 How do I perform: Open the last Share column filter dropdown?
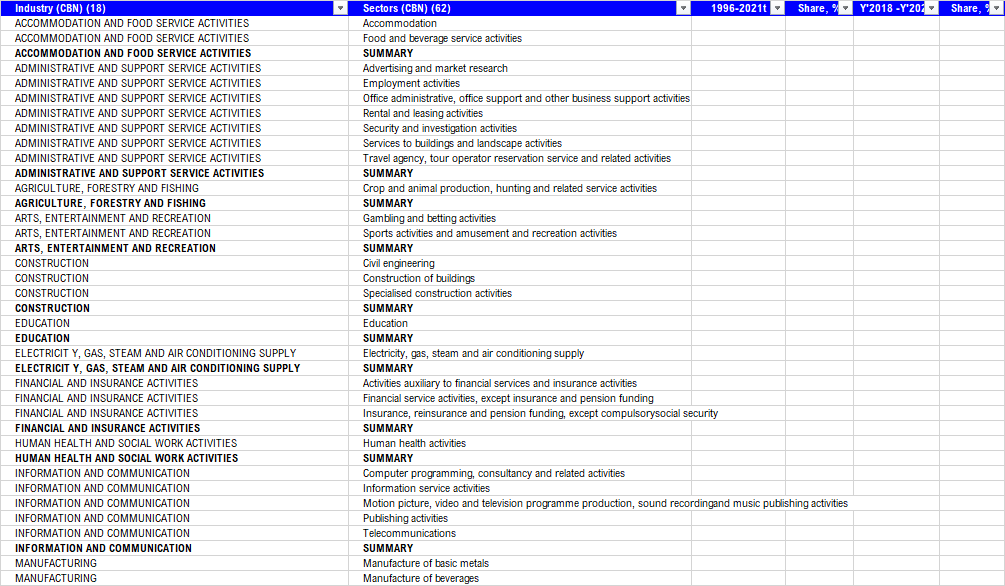coord(997,8)
